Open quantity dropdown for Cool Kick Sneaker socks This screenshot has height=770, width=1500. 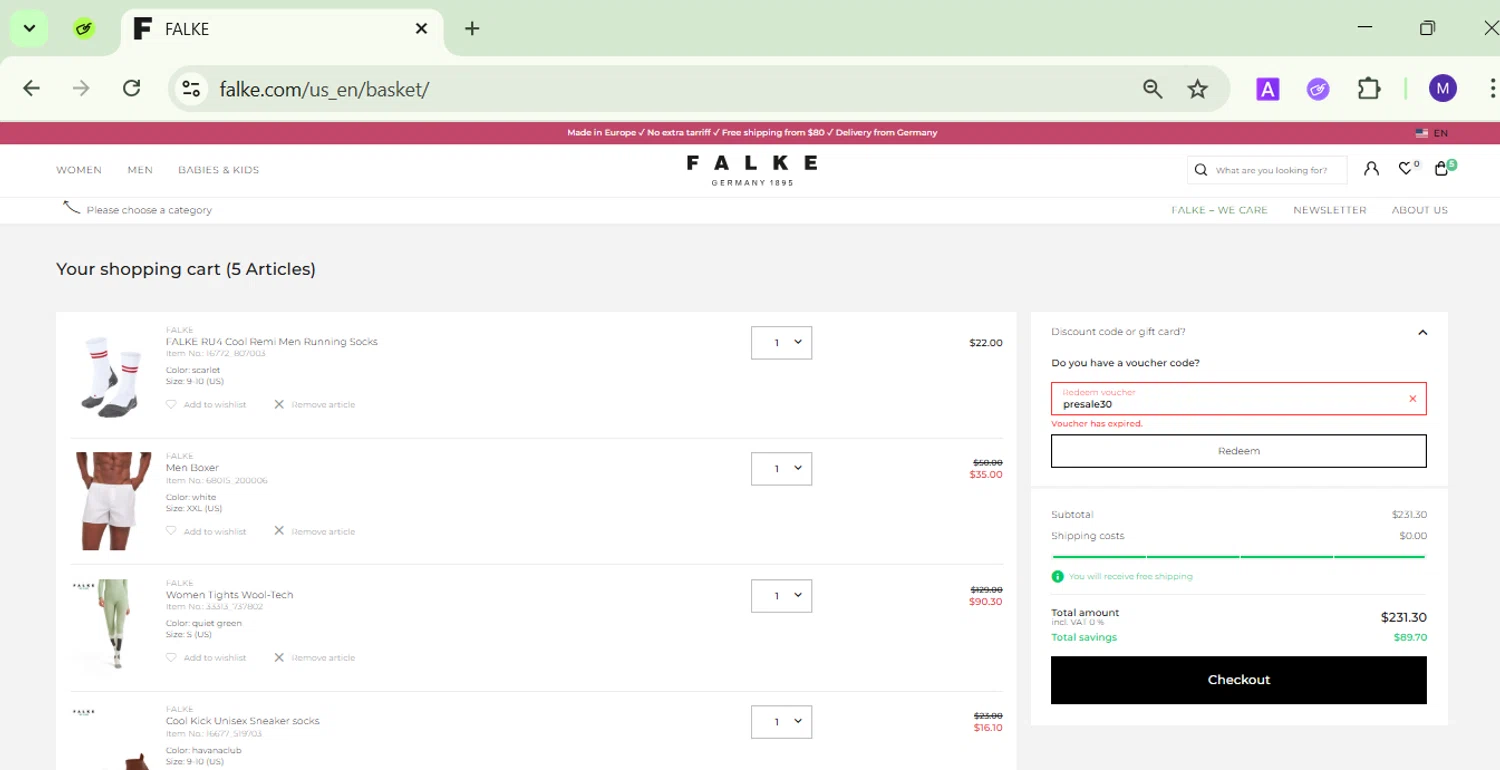click(781, 722)
